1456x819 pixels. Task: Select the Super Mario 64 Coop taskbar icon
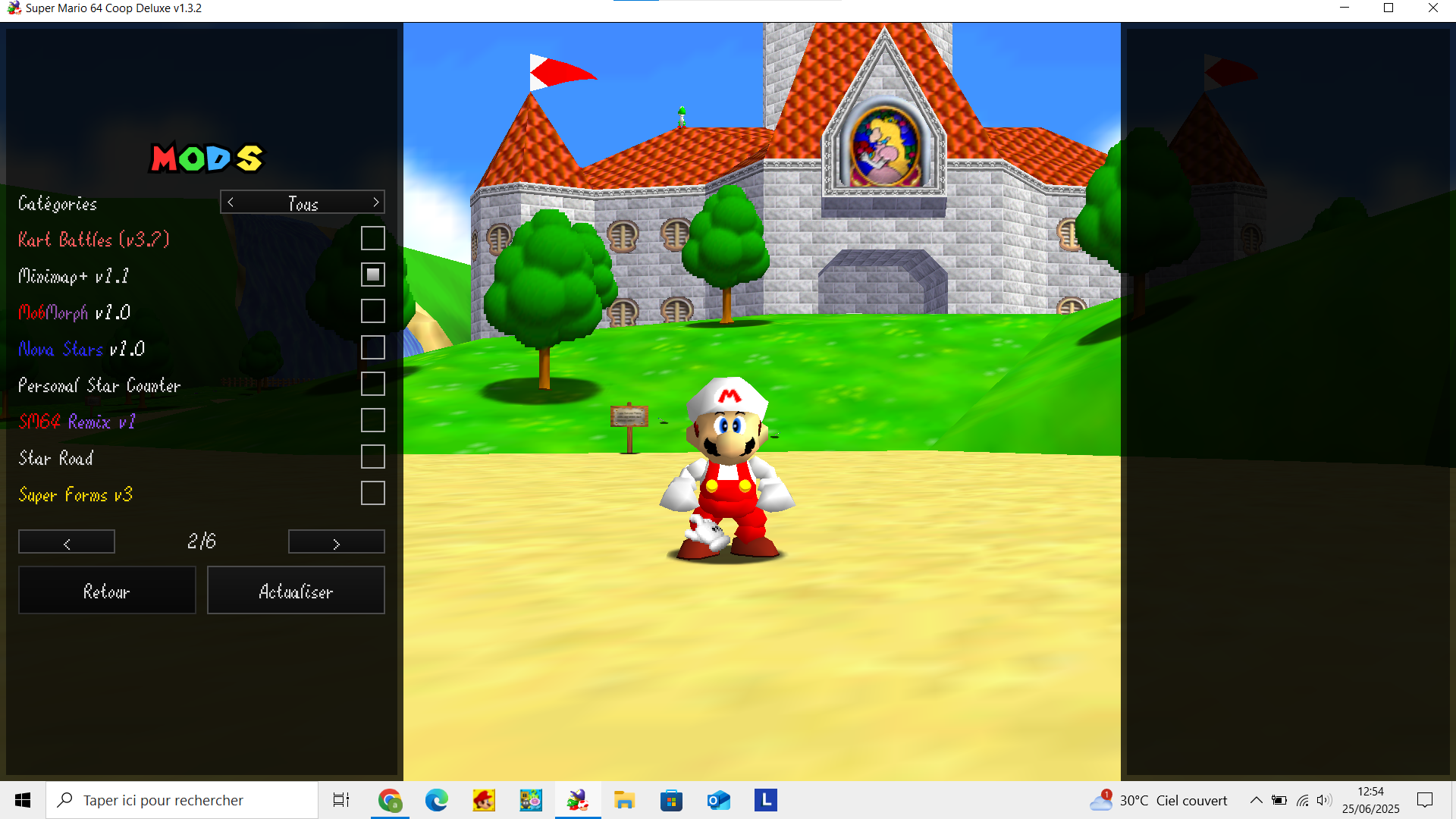pyautogui.click(x=578, y=800)
